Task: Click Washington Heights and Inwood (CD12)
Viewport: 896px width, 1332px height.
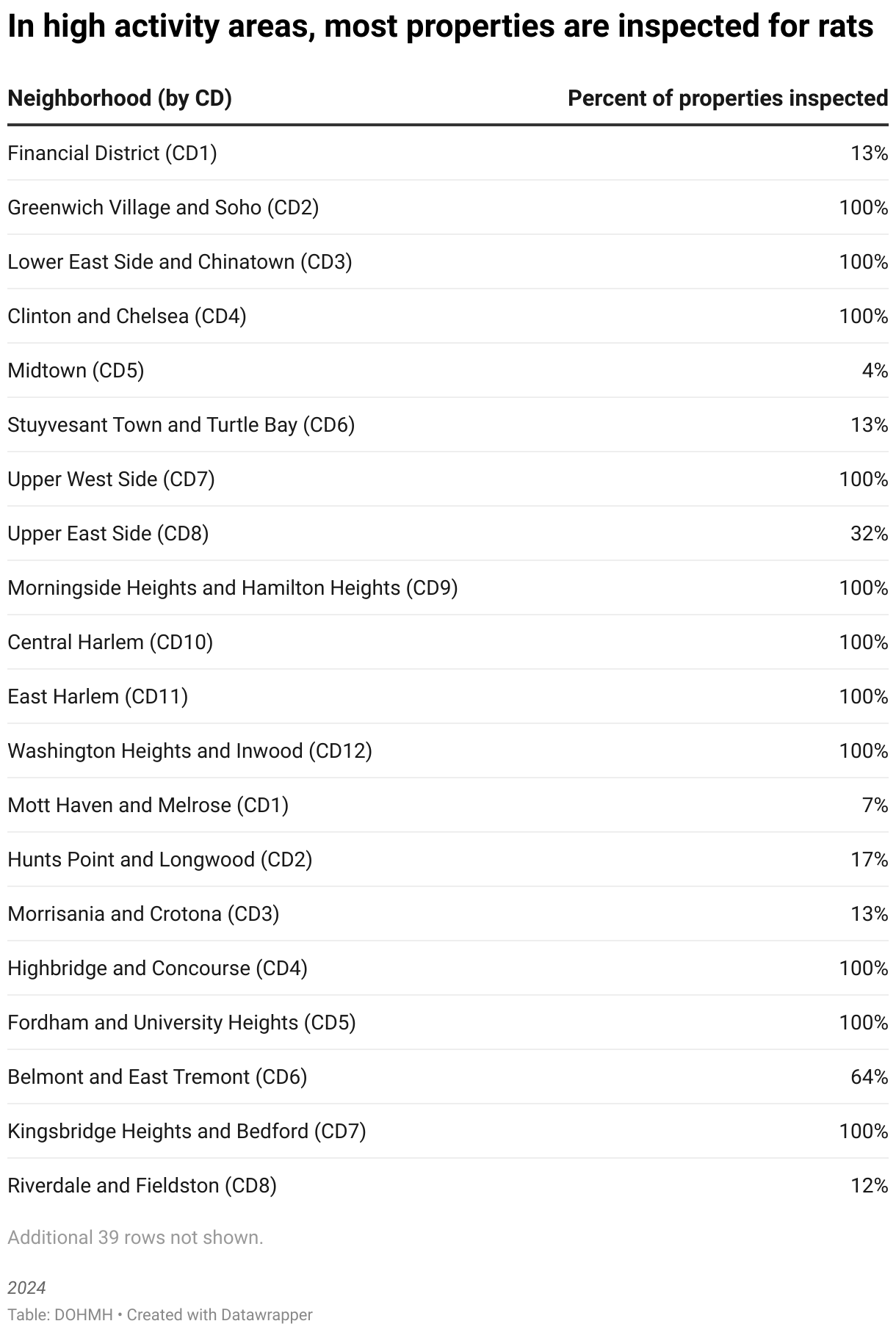Action: point(189,751)
